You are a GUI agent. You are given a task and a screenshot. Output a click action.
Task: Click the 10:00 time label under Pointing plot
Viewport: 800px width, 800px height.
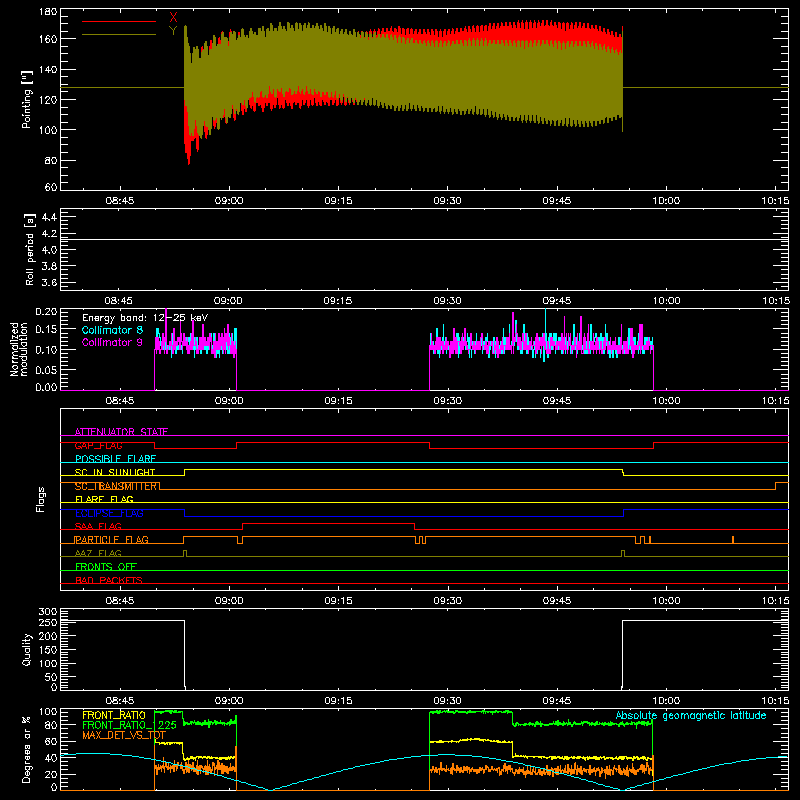[x=666, y=201]
